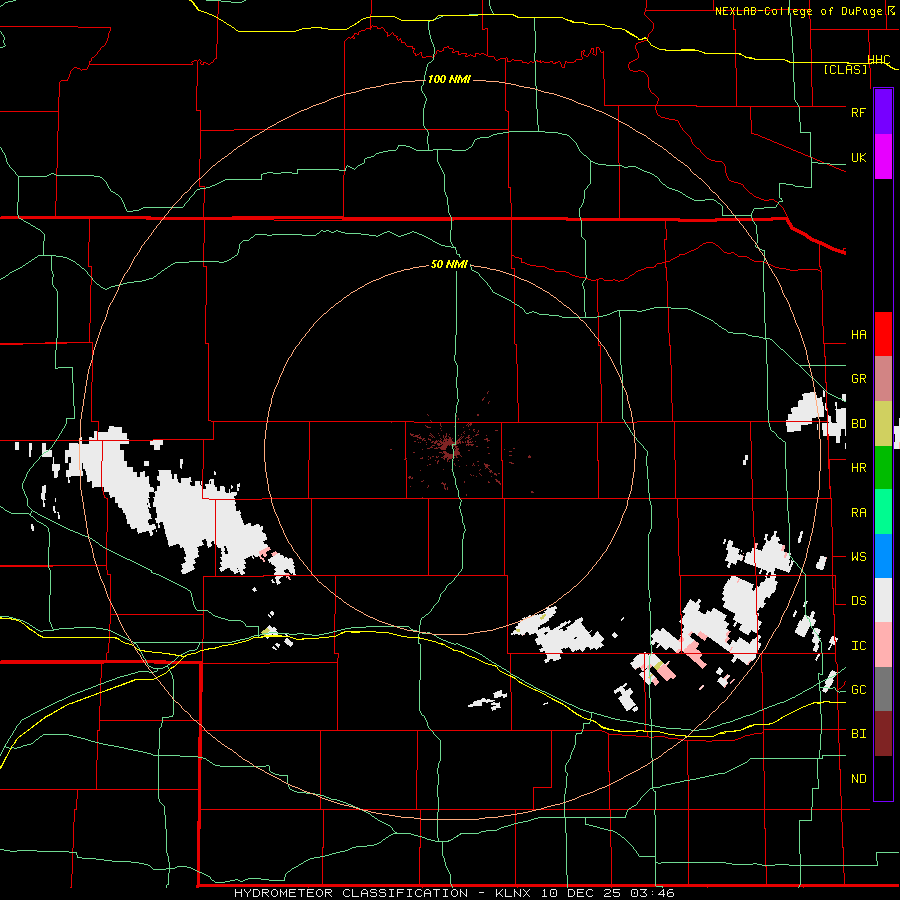Click the "10 DEC 25" date text

click(x=585, y=893)
